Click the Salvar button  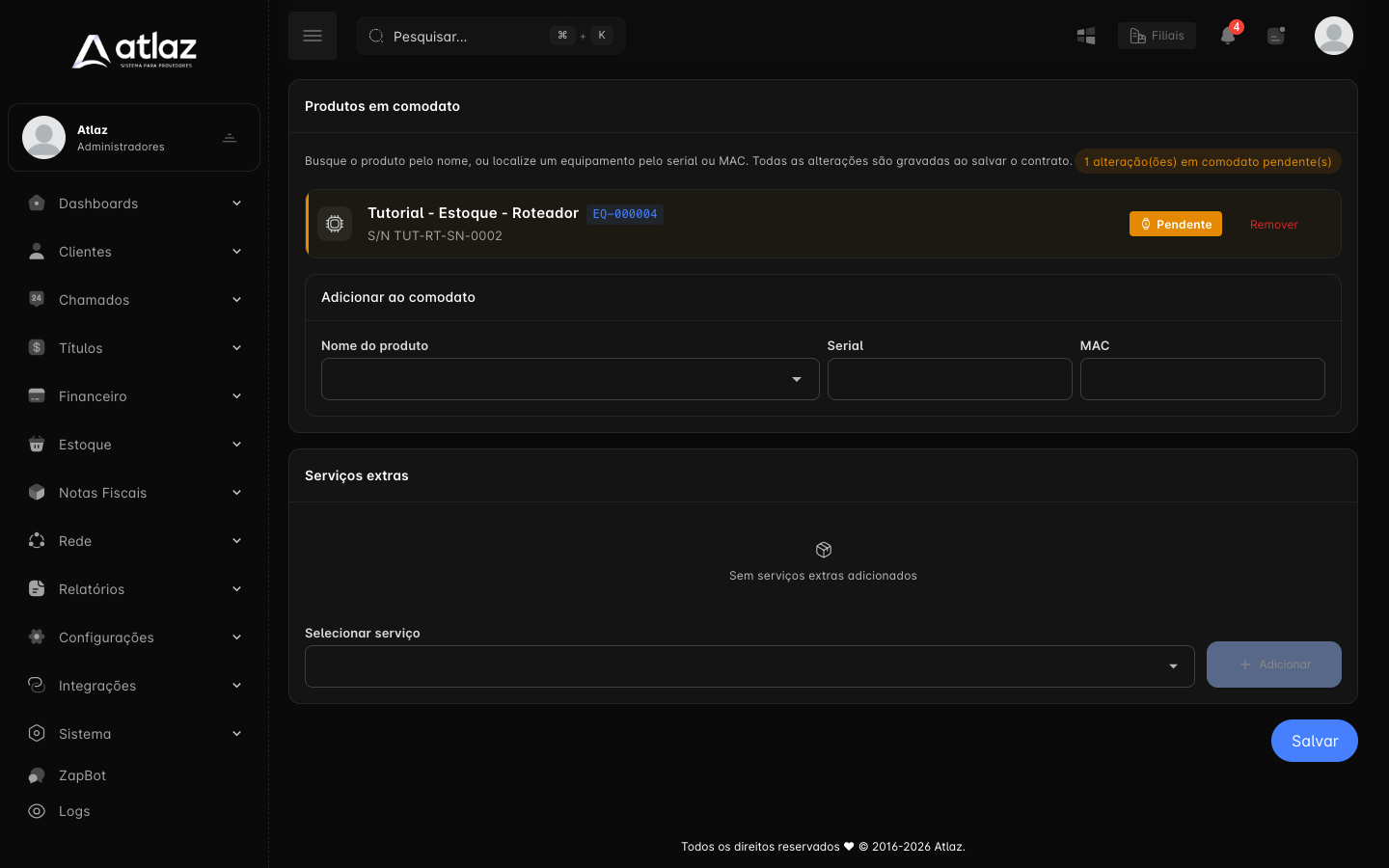pos(1315,741)
